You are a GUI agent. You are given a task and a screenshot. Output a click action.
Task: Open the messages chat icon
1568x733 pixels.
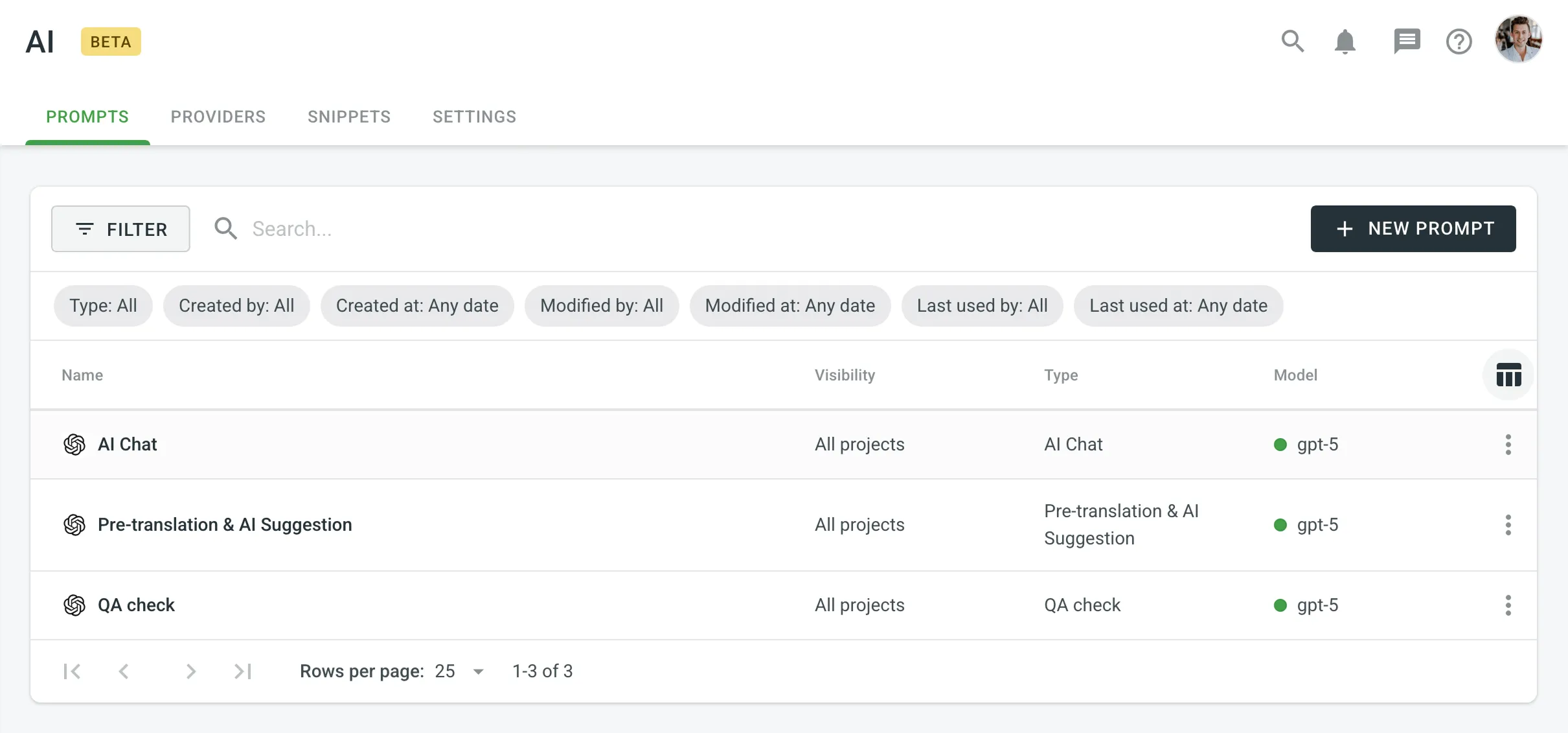click(1406, 41)
